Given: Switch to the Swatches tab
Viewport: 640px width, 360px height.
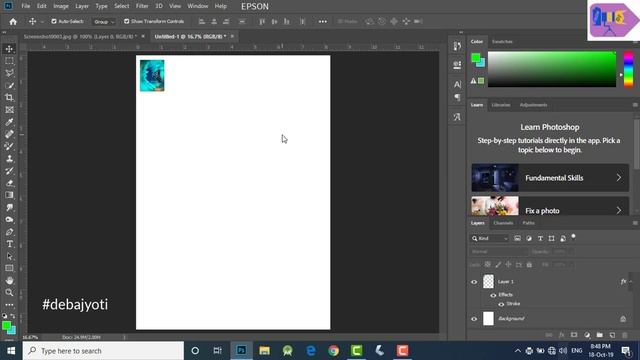Looking at the screenshot, I should [502, 42].
